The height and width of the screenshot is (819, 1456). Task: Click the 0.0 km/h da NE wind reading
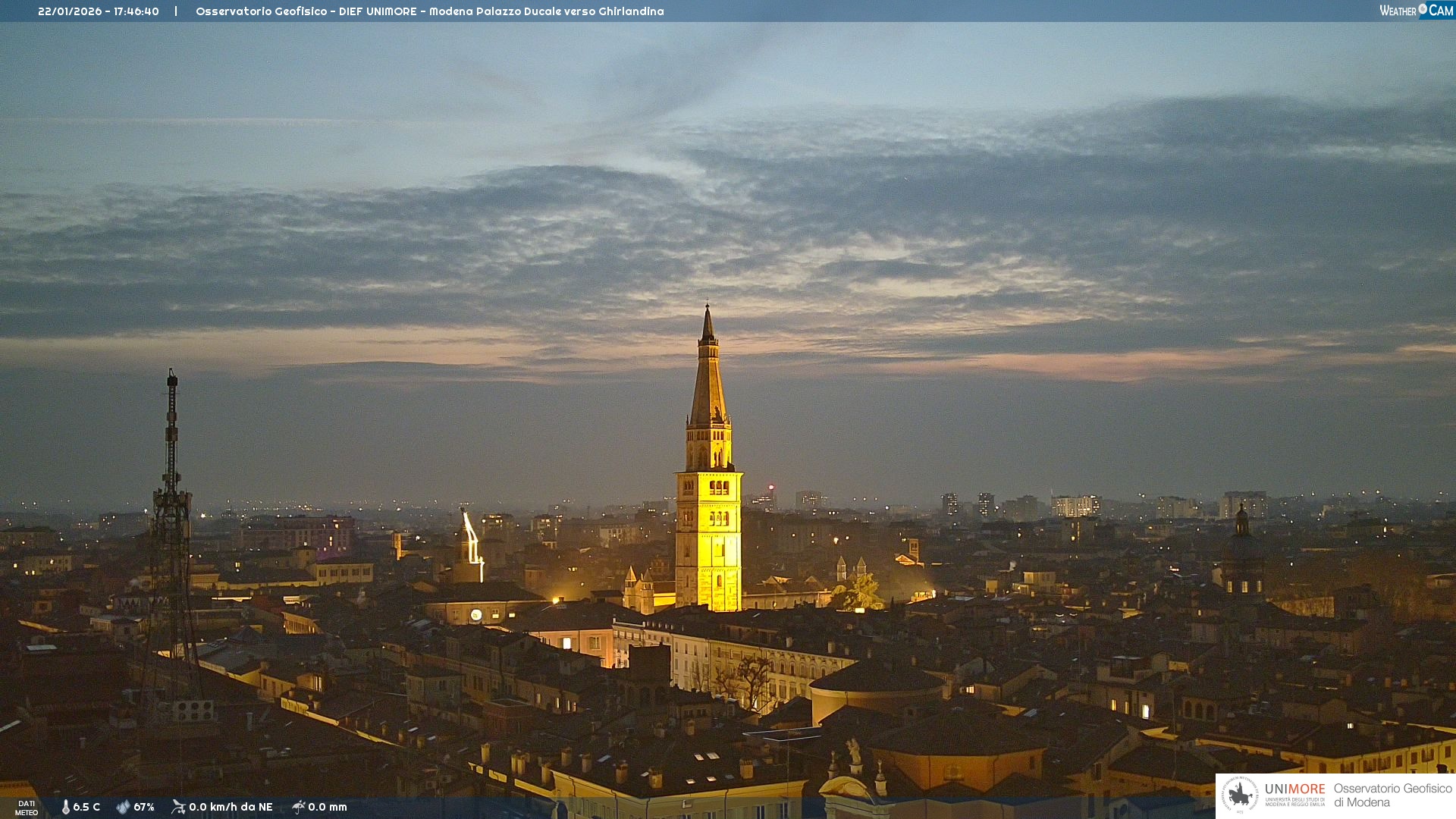click(231, 807)
